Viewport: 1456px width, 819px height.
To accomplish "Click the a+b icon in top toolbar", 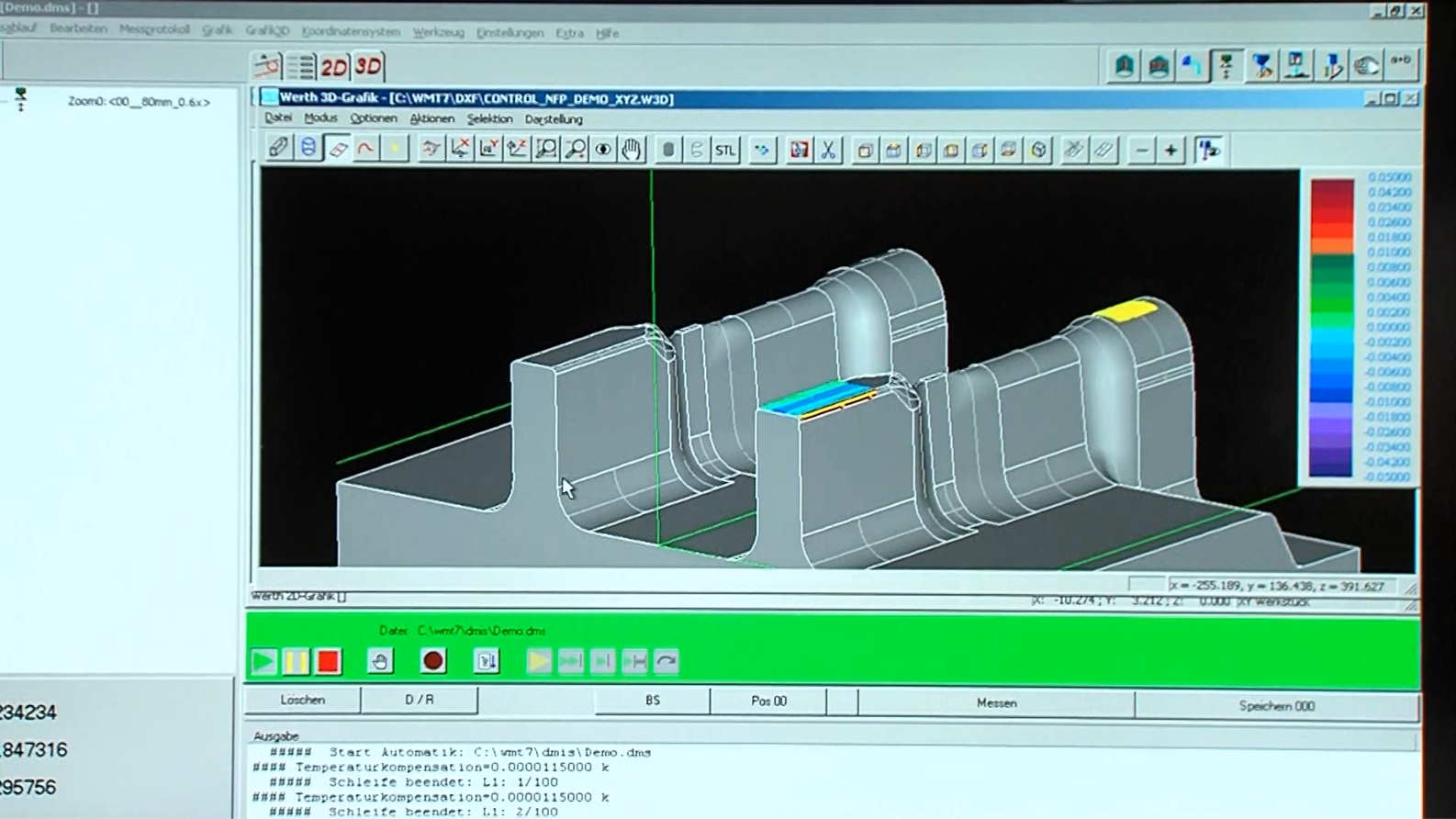I will pyautogui.click(x=1400, y=64).
